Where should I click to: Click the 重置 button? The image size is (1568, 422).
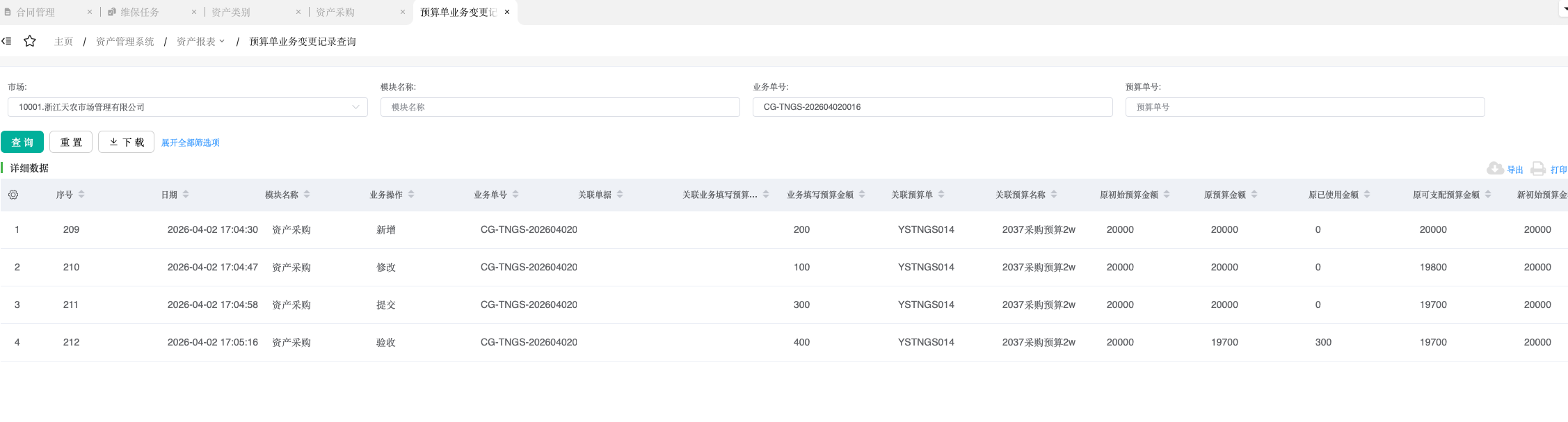pyautogui.click(x=71, y=142)
